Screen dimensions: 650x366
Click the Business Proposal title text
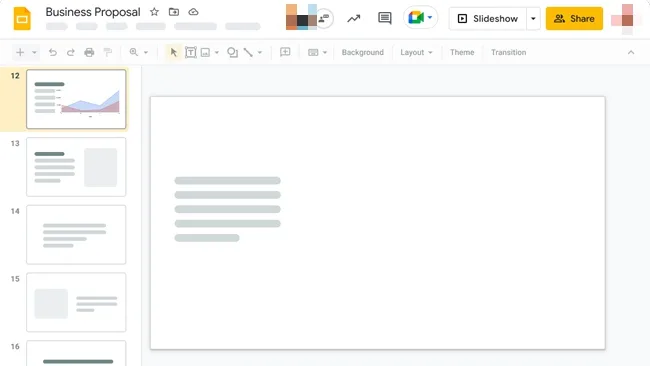(93, 12)
